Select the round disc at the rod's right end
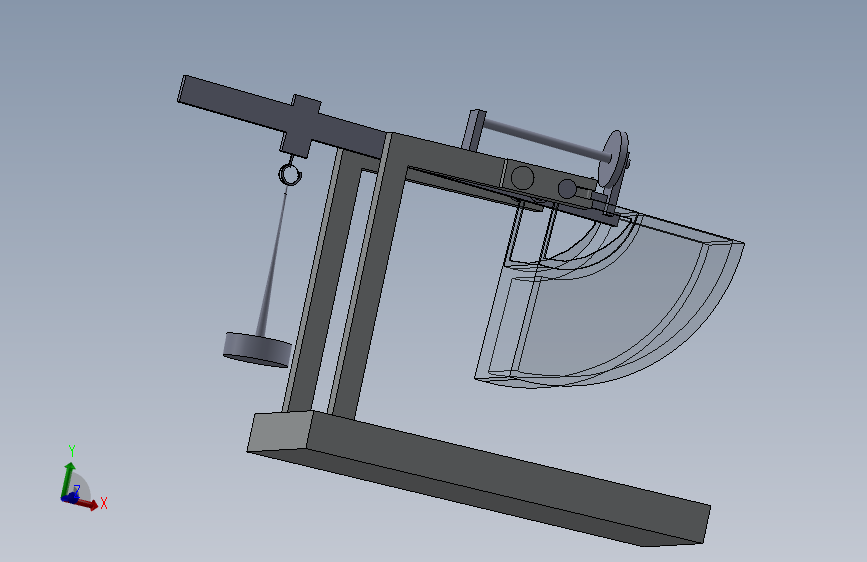Screen dimensions: 867x562 614,159
